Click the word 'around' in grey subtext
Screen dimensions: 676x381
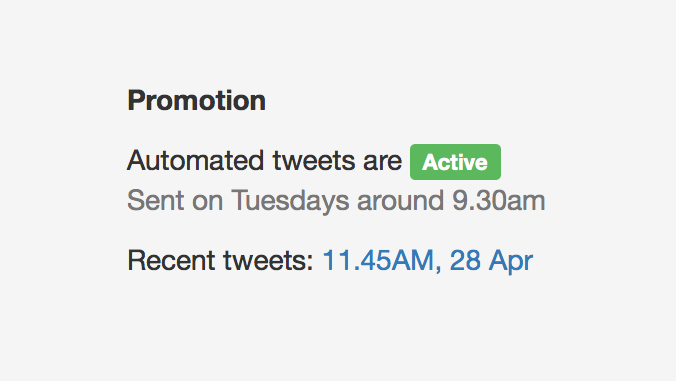click(x=401, y=201)
